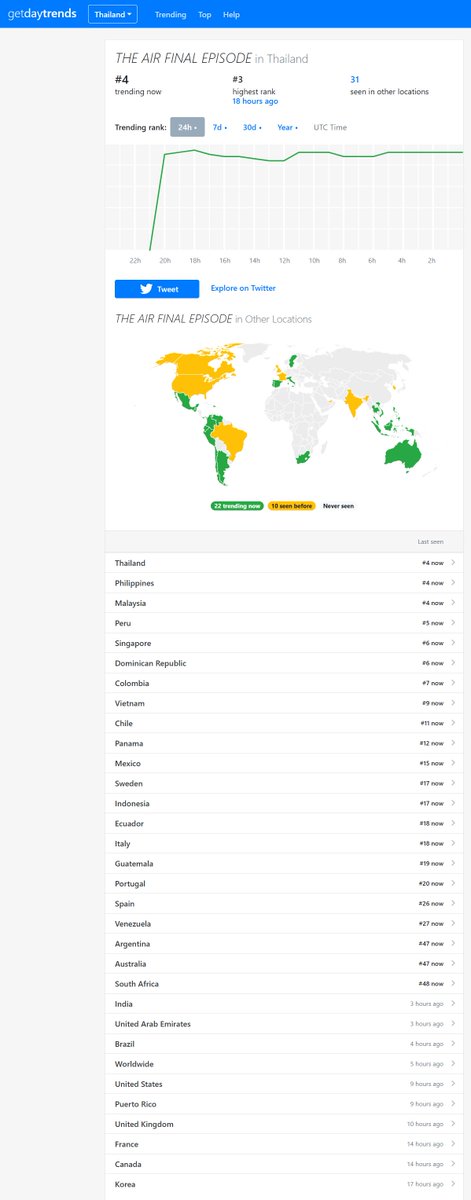Open the Mexico row arrow

tap(453, 763)
